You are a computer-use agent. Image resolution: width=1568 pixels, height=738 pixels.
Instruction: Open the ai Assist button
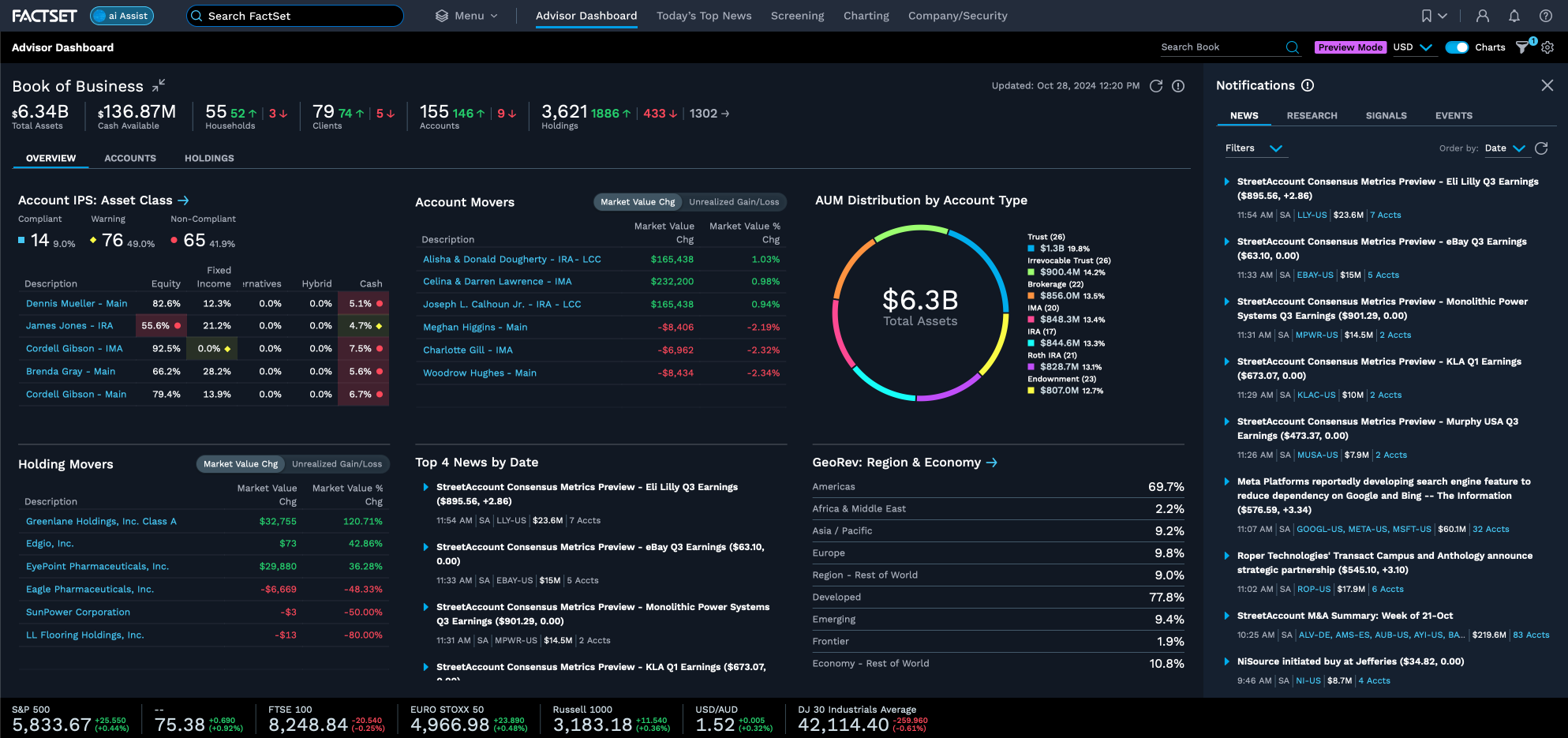122,16
